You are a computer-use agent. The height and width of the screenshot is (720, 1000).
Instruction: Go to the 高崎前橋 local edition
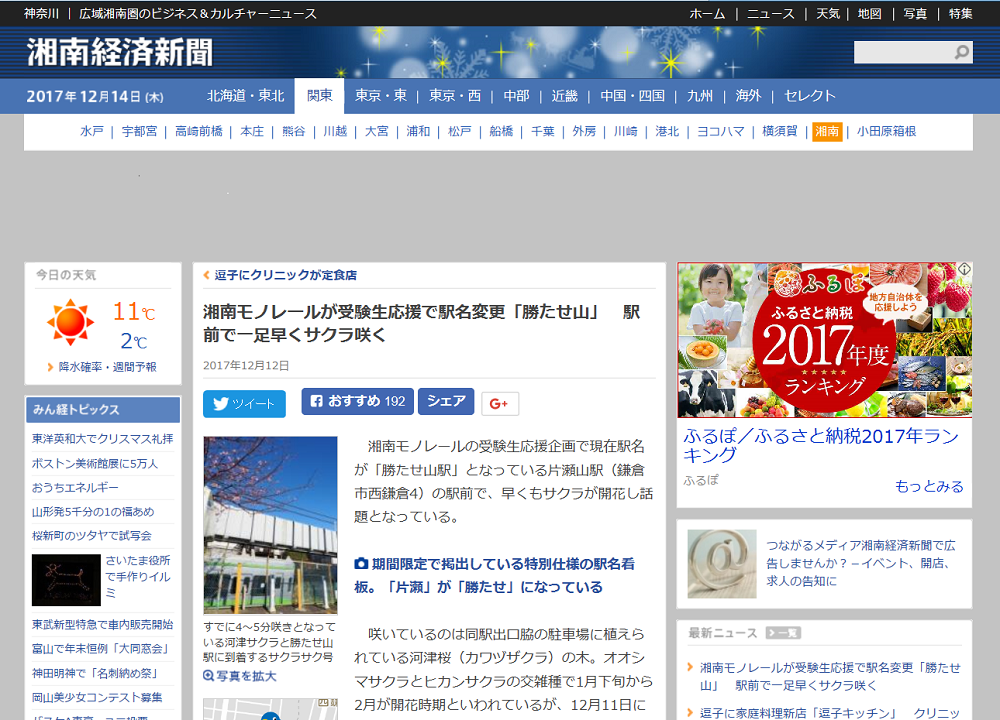[x=199, y=131]
